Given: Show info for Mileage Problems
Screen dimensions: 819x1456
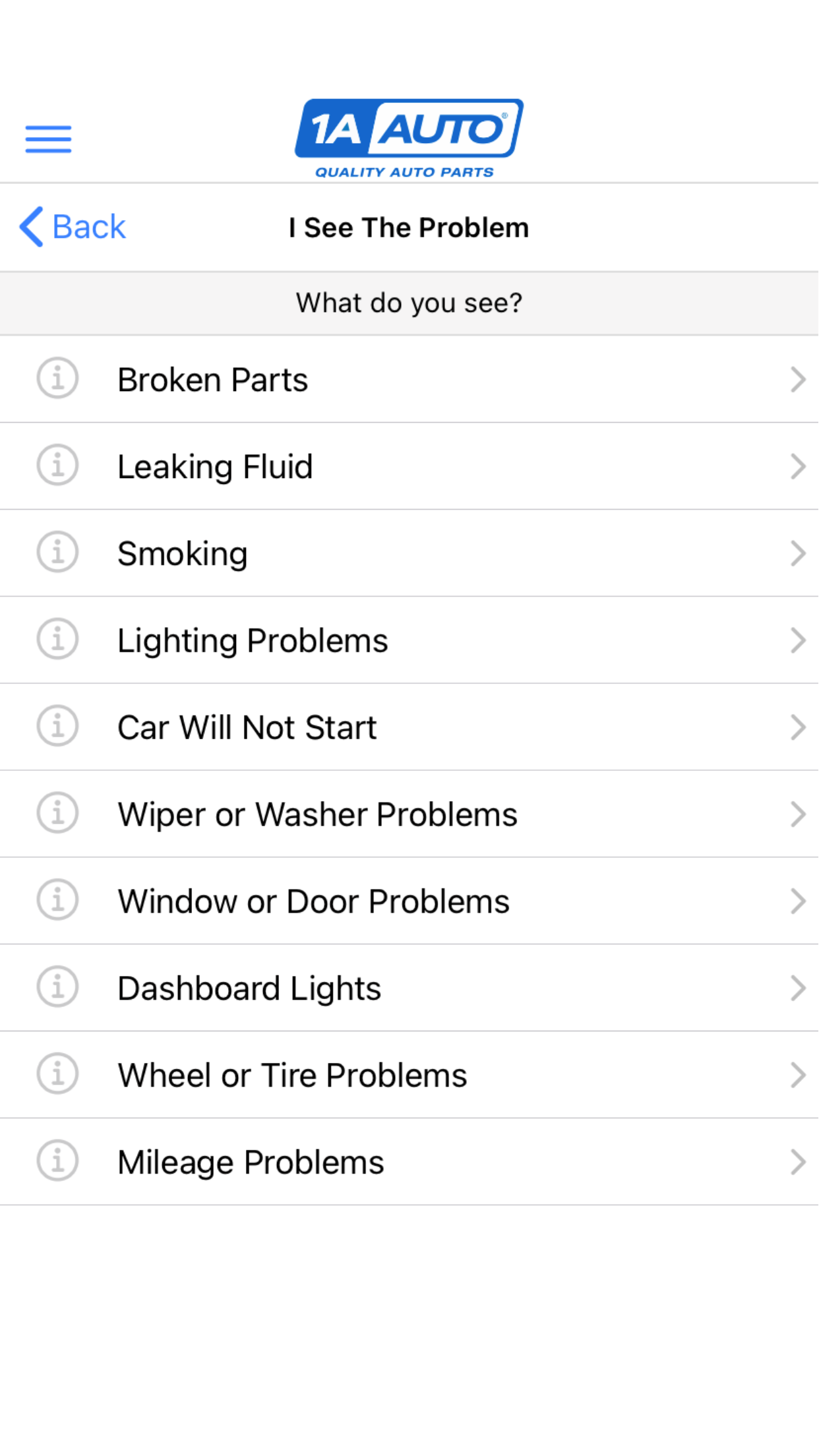Looking at the screenshot, I should tap(57, 1161).
